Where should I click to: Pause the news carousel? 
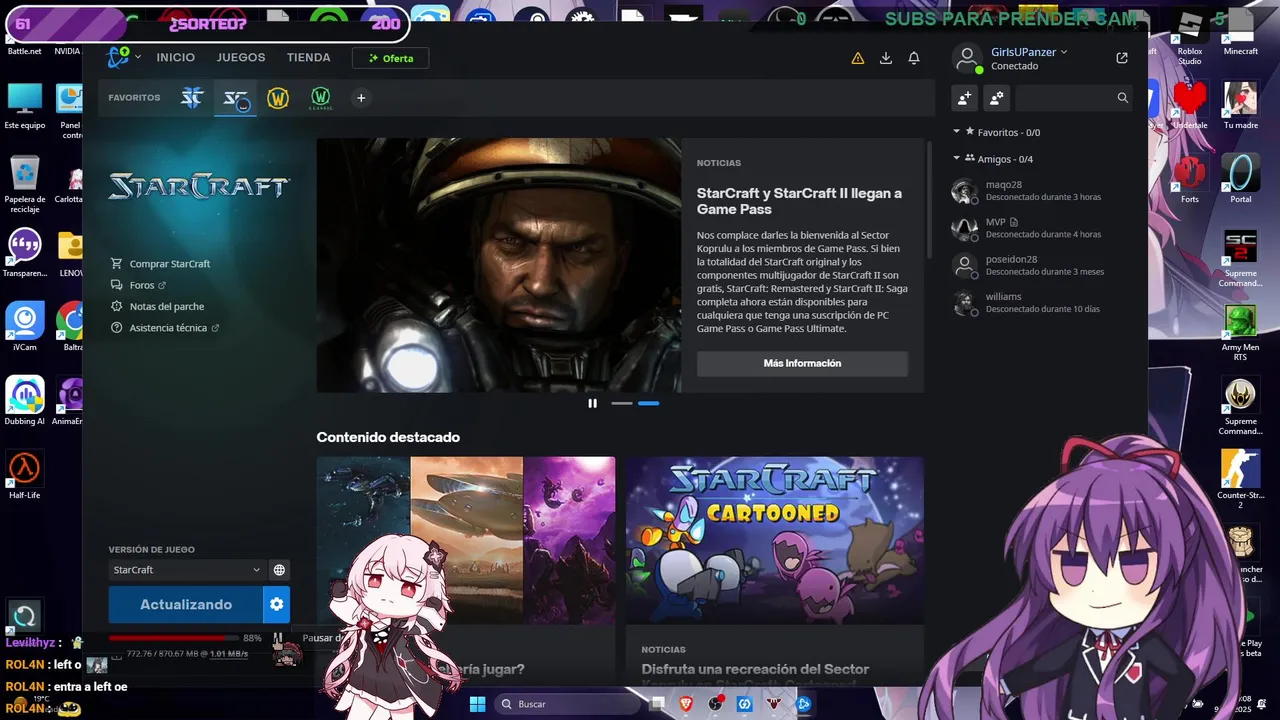click(x=592, y=403)
